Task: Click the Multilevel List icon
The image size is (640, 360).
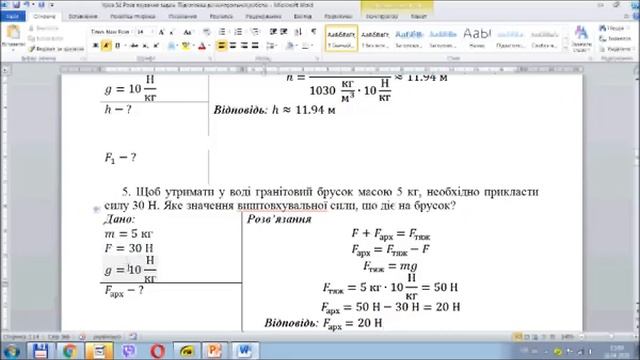Action: coord(255,32)
